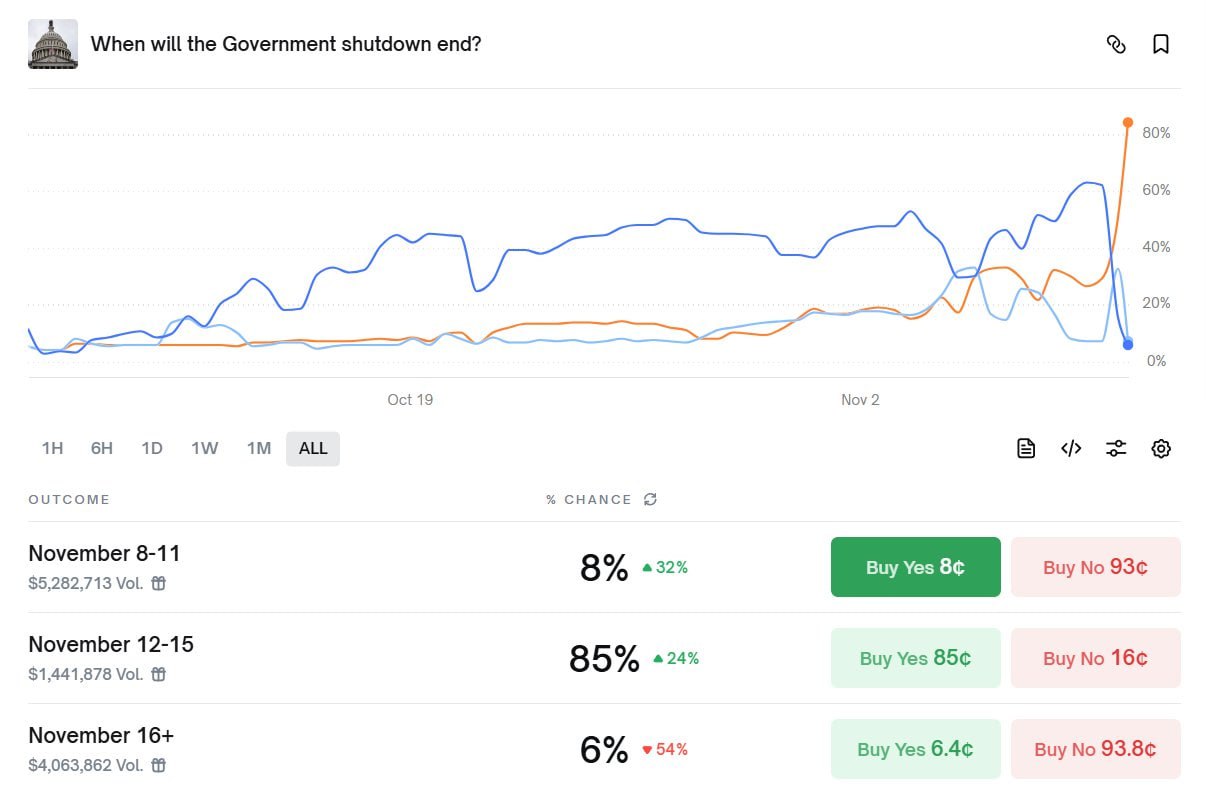Open chart filter sliders icon
1206x812 pixels.
pos(1116,448)
